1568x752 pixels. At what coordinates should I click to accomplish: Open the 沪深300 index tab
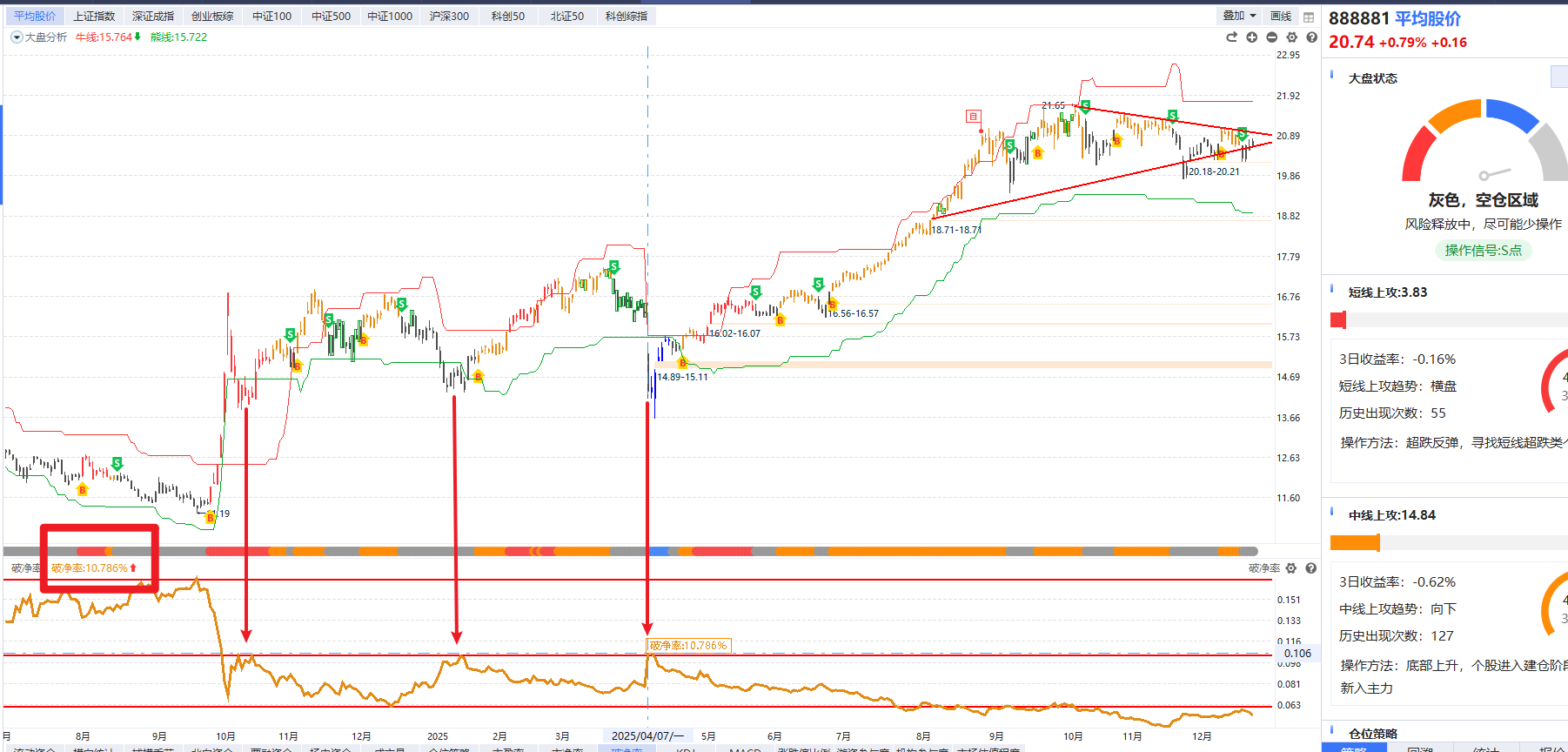449,17
